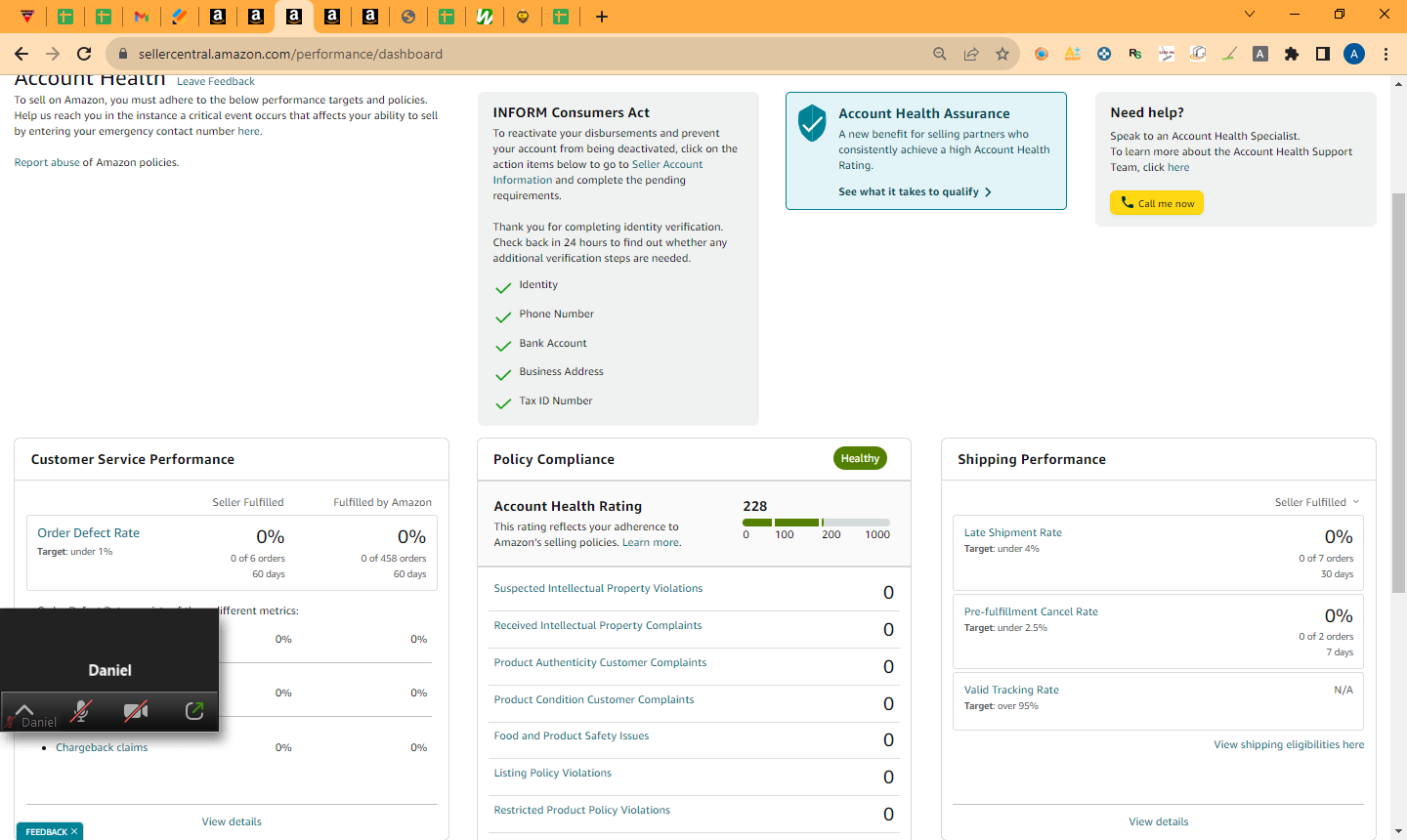Switch to the yellow face icon tab
This screenshot has width=1407, height=840.
click(x=523, y=16)
